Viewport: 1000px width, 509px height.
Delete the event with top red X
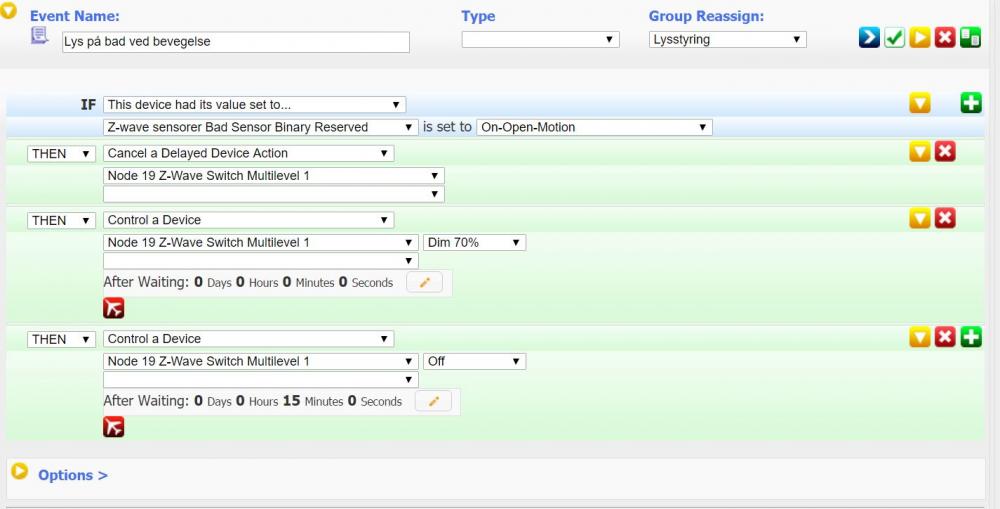tap(944, 38)
